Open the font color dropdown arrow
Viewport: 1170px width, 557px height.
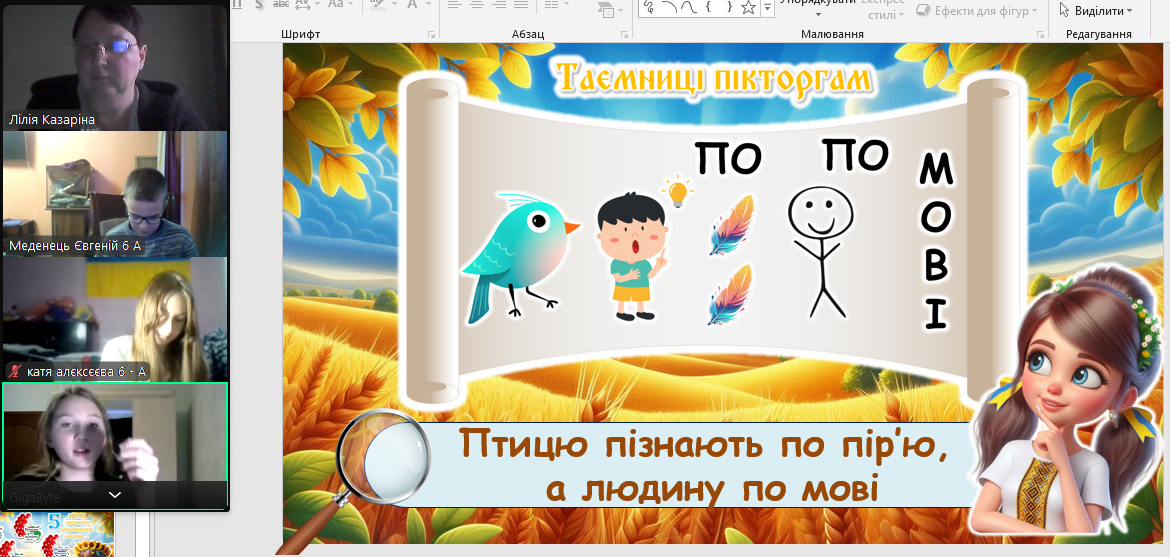tap(428, 4)
